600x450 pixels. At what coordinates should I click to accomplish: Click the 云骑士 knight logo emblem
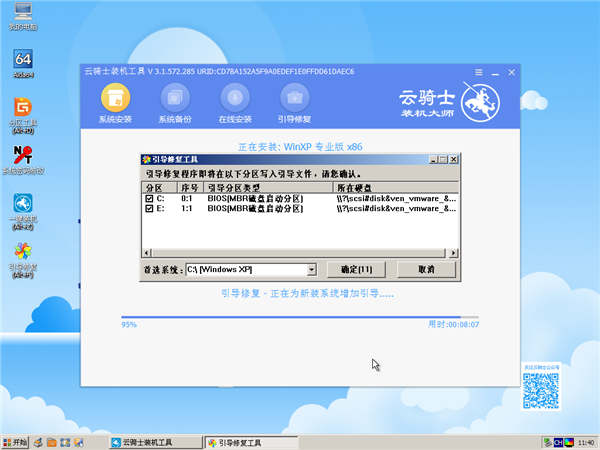(x=480, y=102)
